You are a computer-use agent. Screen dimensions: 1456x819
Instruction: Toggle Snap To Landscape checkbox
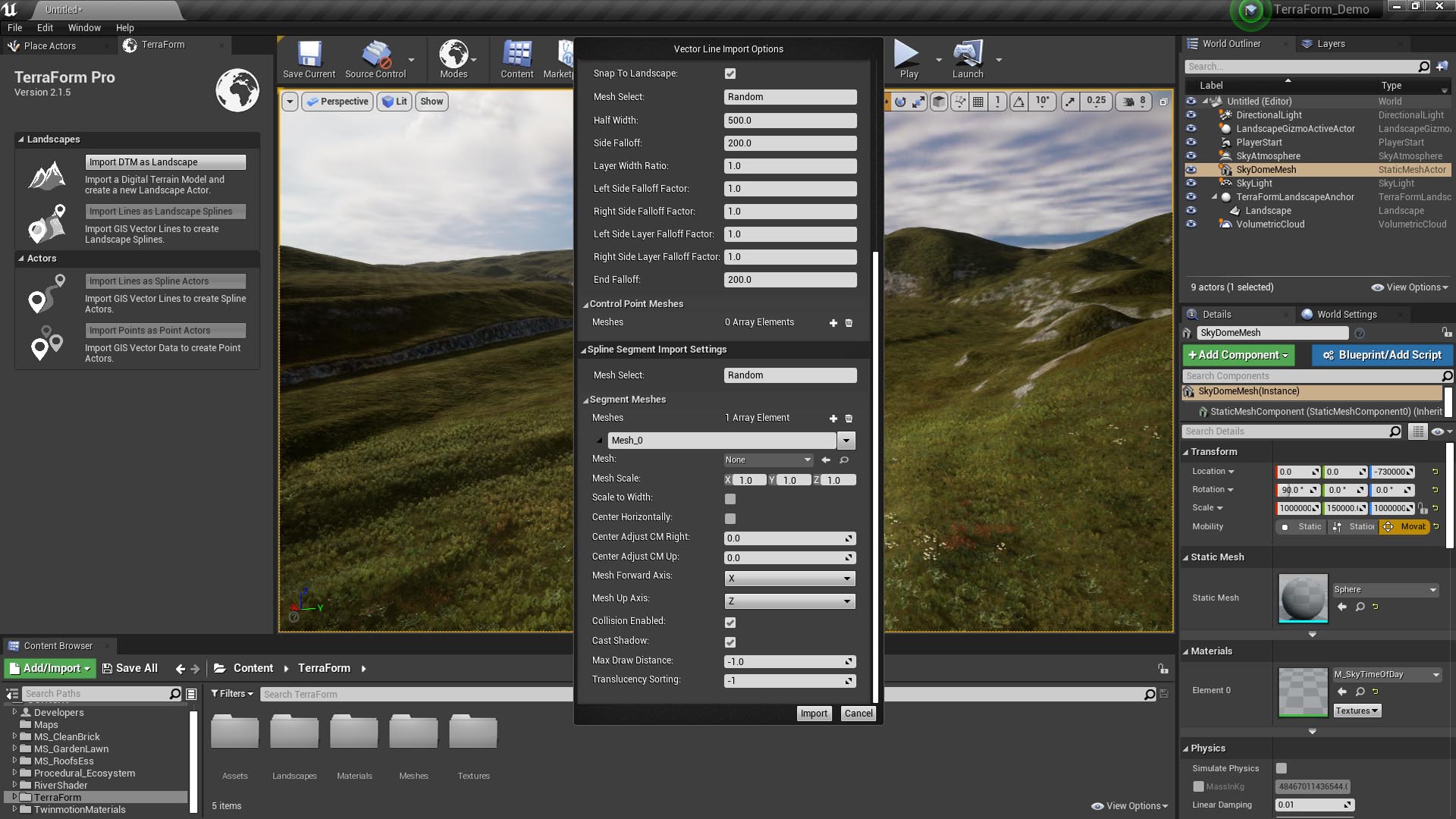click(730, 74)
